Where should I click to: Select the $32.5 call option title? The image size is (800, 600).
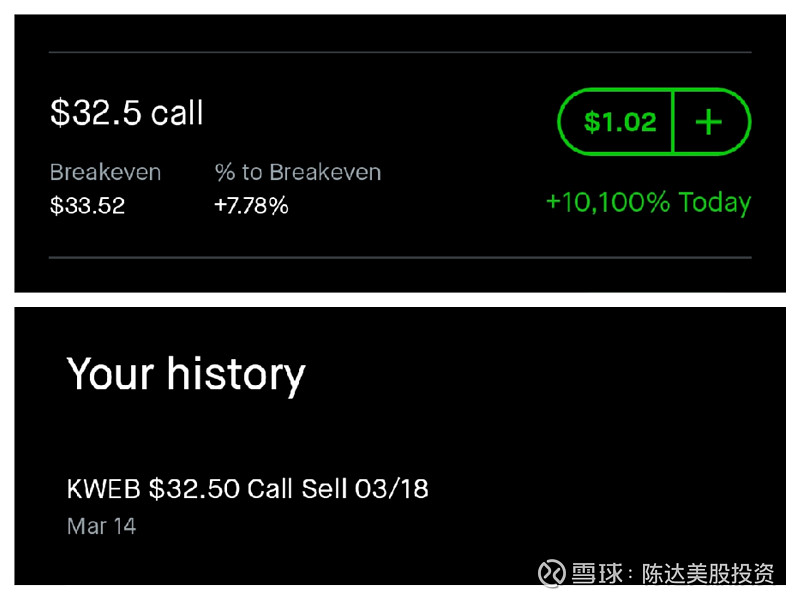pos(127,112)
